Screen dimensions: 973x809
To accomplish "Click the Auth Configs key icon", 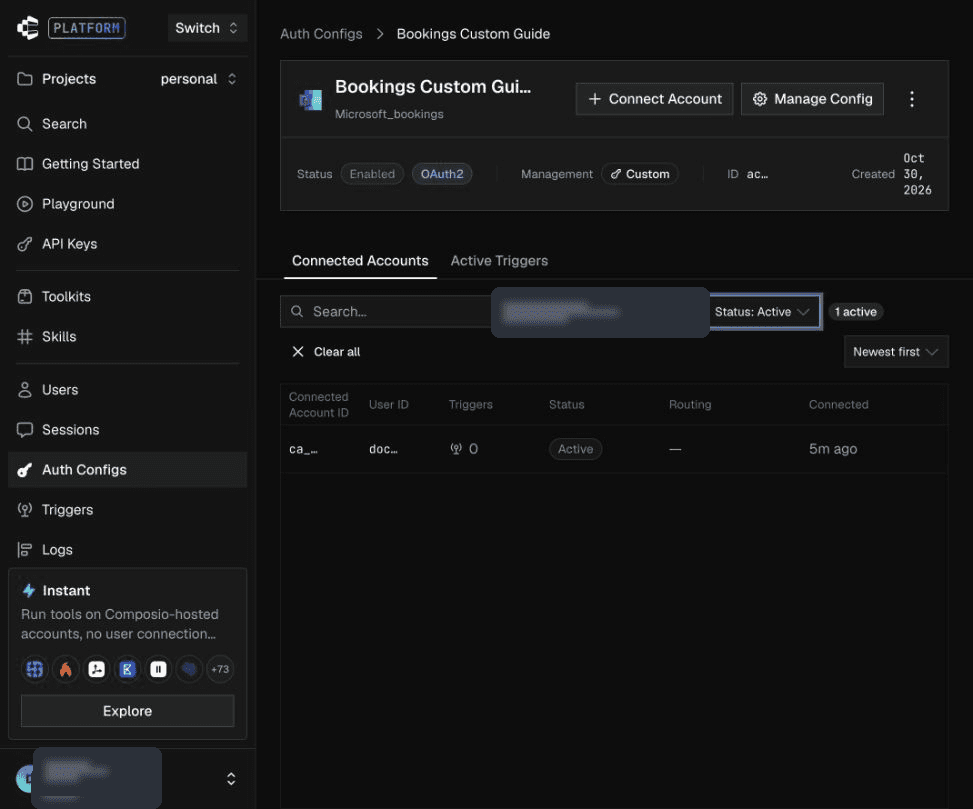I will (25, 470).
